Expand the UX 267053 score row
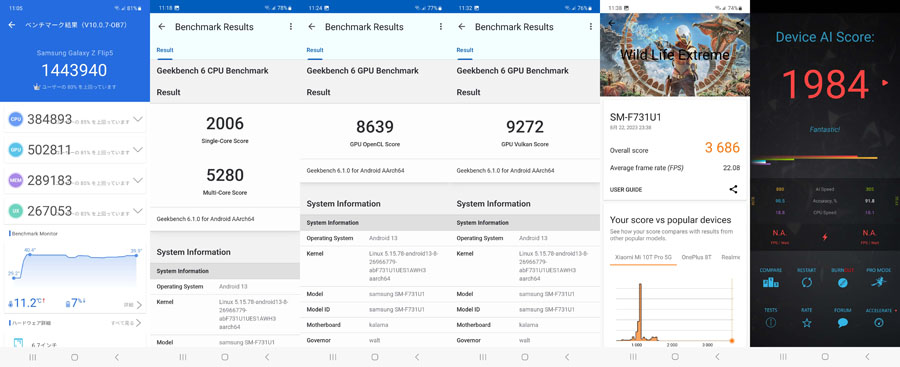 [x=75, y=211]
